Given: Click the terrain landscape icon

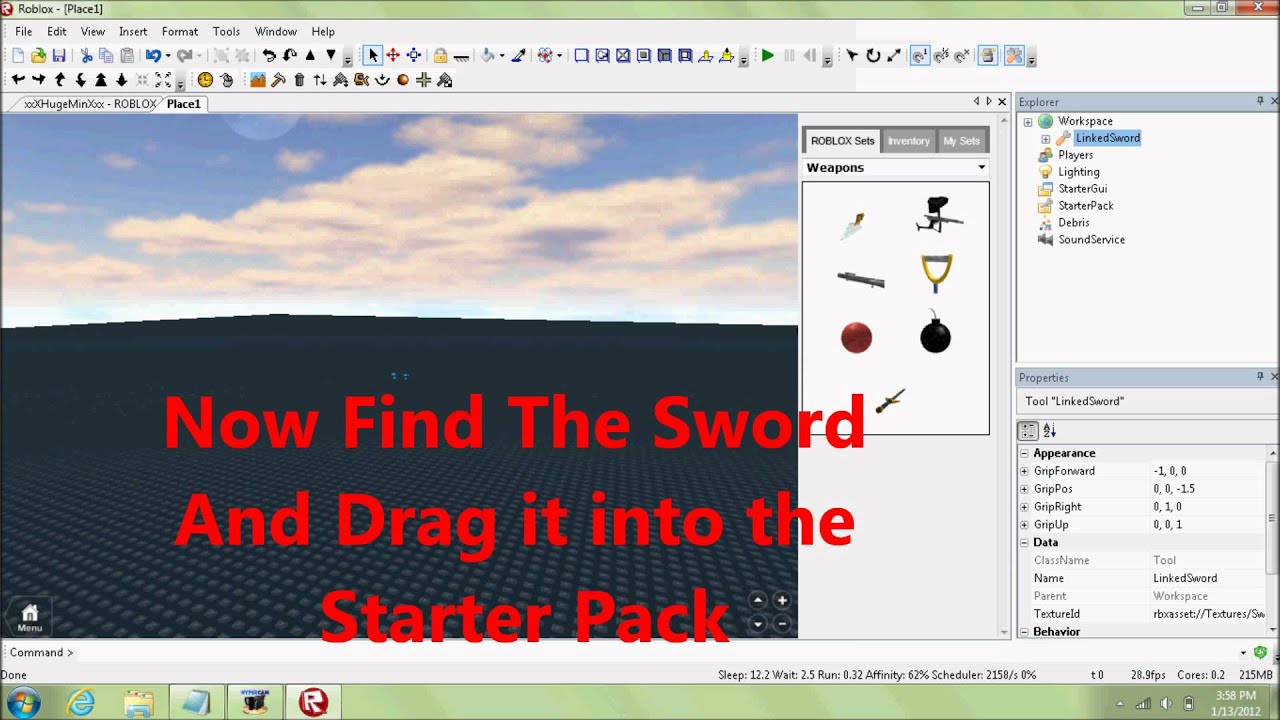Looking at the screenshot, I should pyautogui.click(x=258, y=80).
